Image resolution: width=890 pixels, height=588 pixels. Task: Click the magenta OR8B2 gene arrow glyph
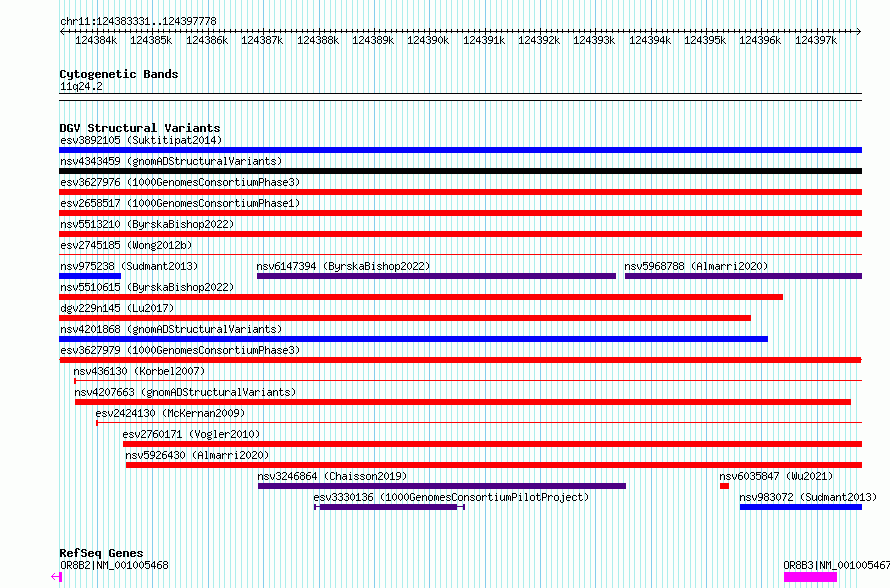coord(56,577)
